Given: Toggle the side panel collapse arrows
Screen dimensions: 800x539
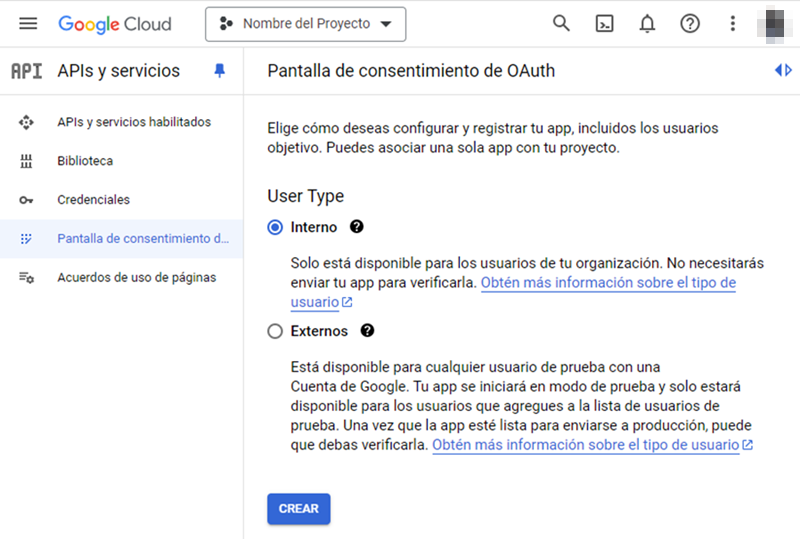Looking at the screenshot, I should coord(783,70).
